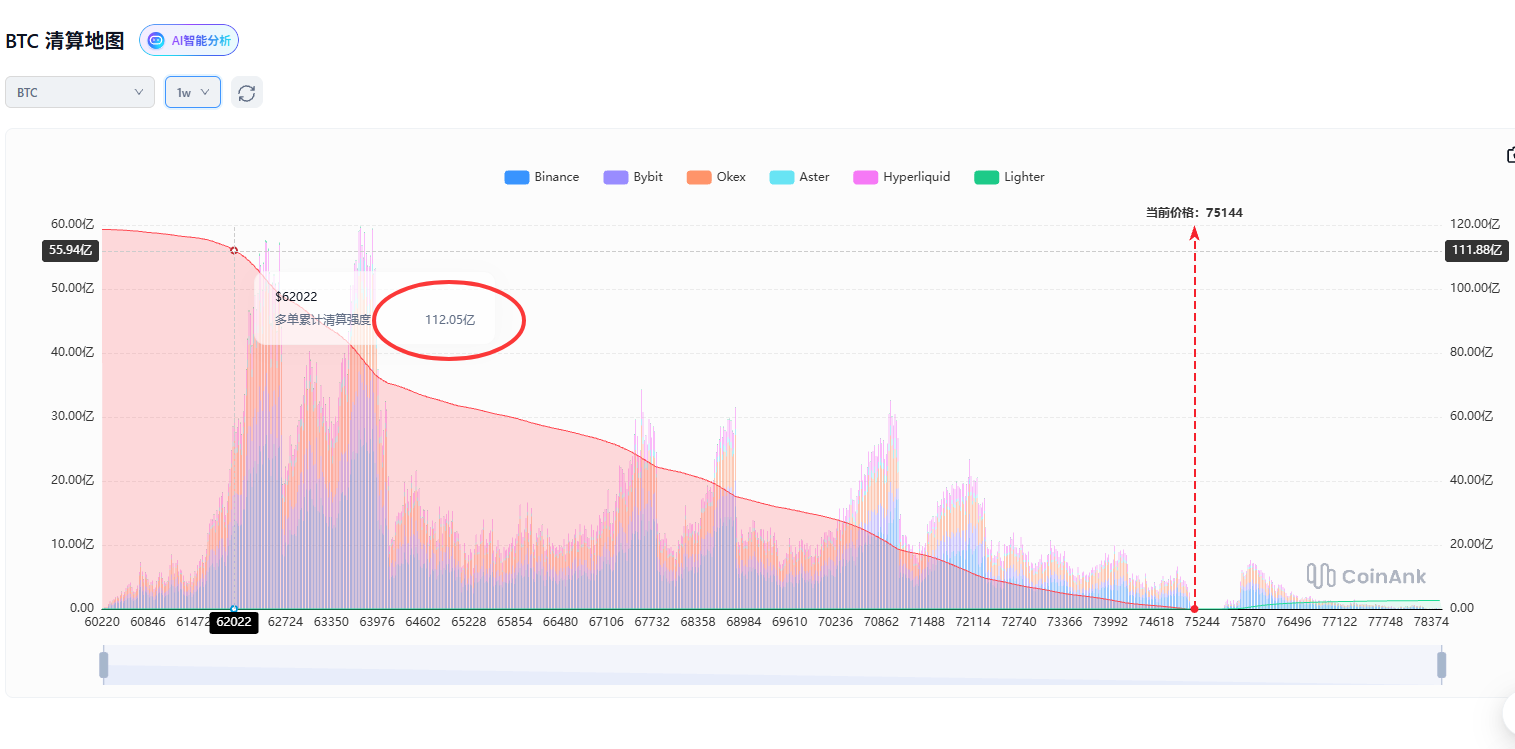Image resolution: width=1515 pixels, height=749 pixels.
Task: Click the 60846 x-axis label
Action: [x=148, y=622]
